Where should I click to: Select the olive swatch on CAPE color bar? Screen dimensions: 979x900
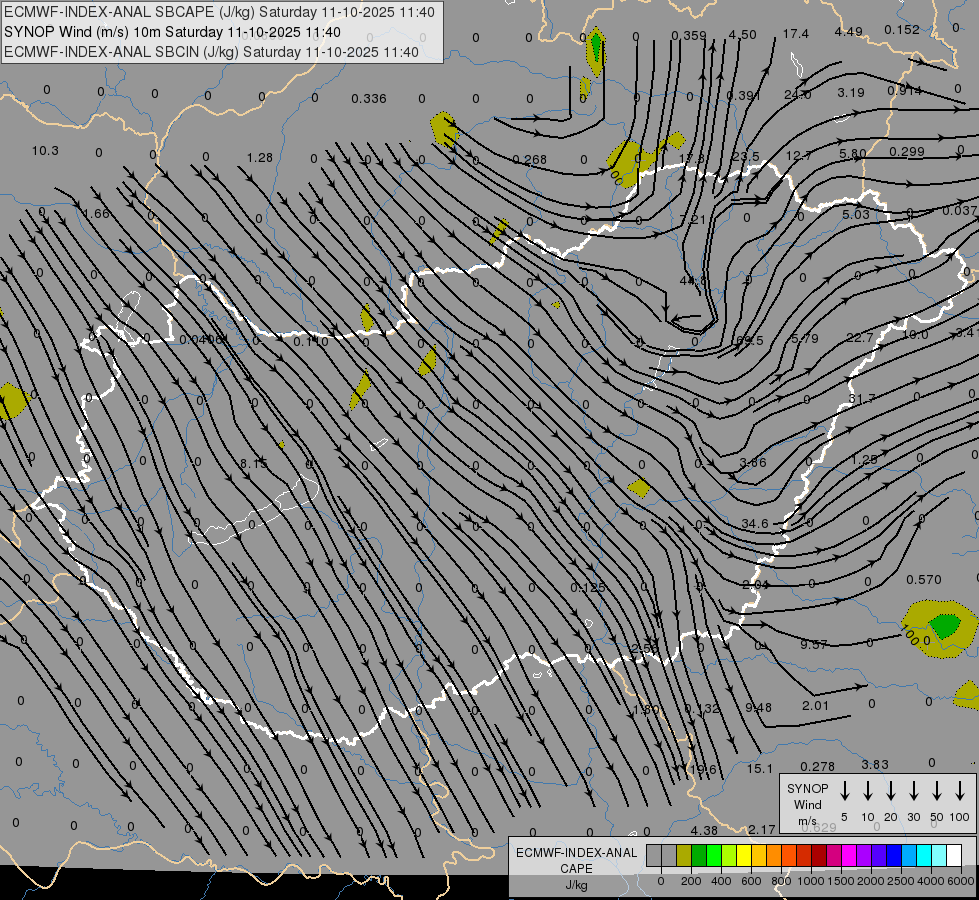684,856
